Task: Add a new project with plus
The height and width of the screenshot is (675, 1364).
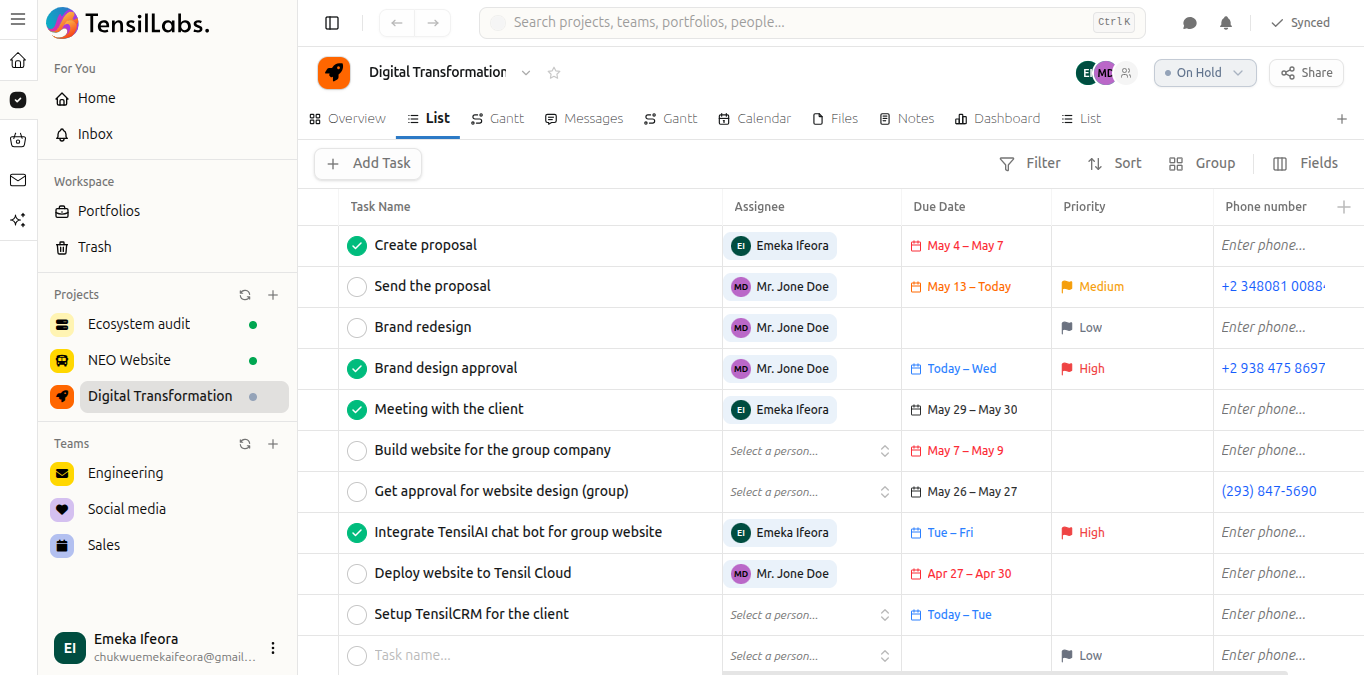Action: pos(273,295)
